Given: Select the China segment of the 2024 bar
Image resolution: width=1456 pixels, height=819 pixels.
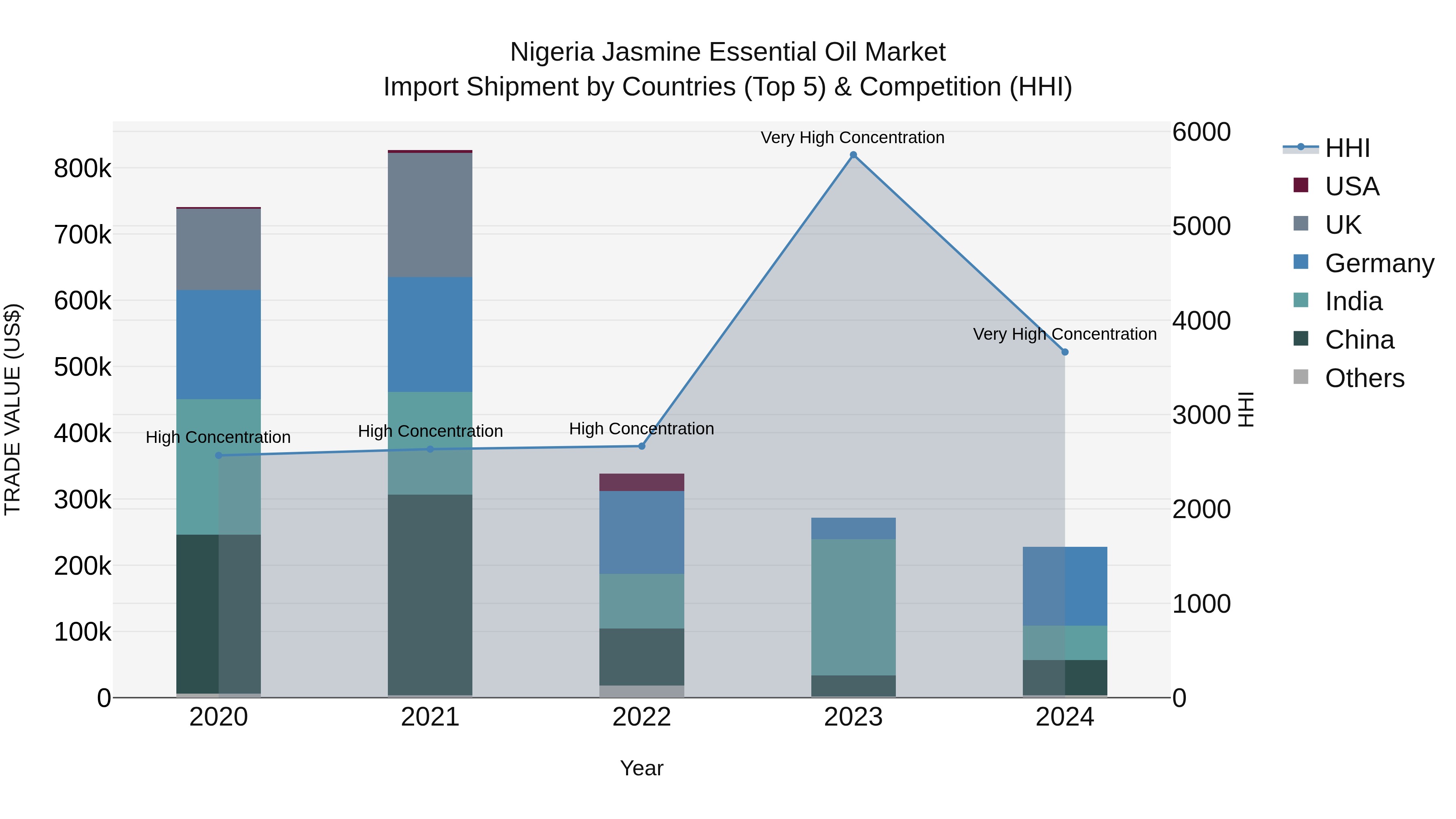Looking at the screenshot, I should click(x=1065, y=678).
